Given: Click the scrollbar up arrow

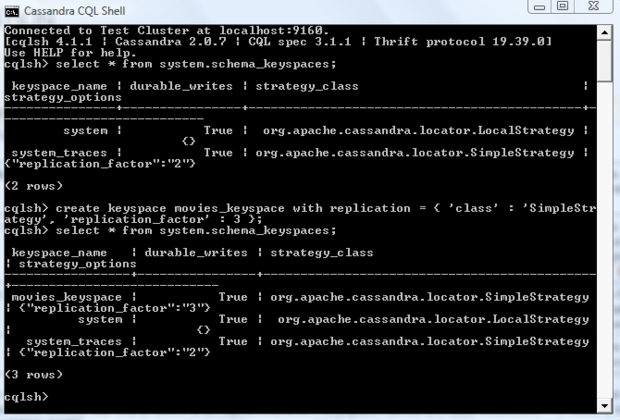Looking at the screenshot, I should (x=604, y=32).
